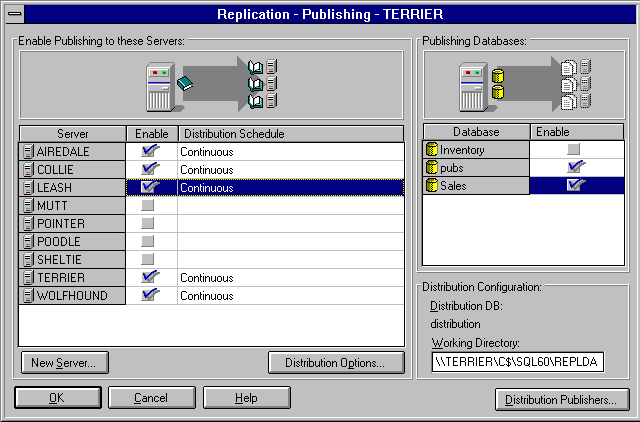Click the Database column header

(x=475, y=132)
